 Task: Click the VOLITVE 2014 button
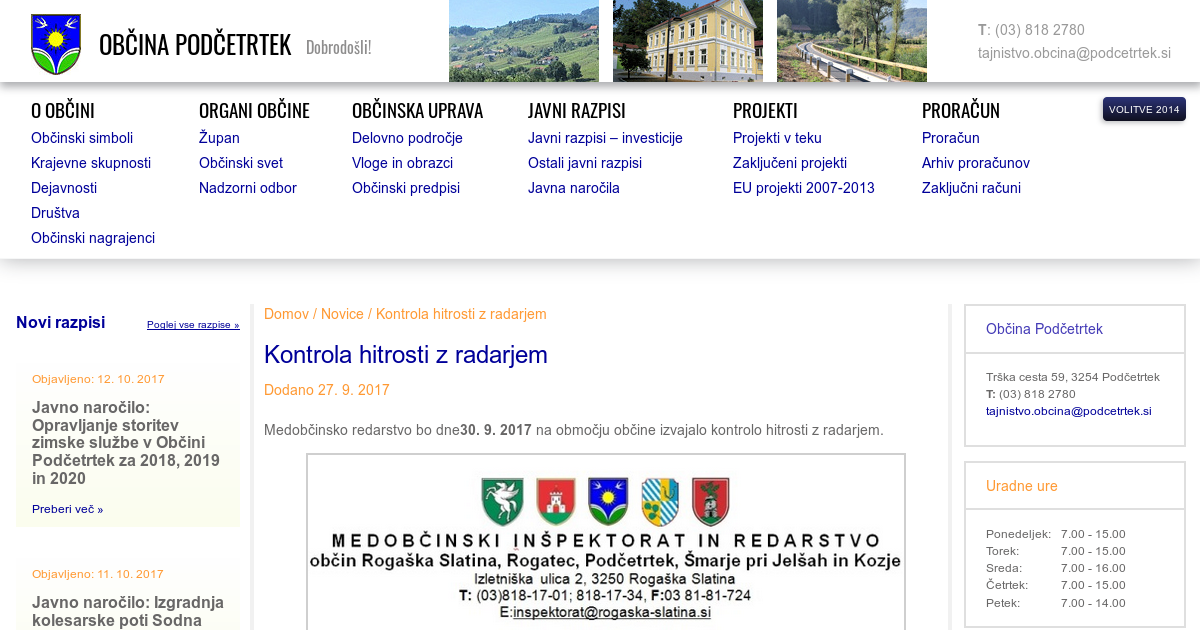click(x=1144, y=109)
